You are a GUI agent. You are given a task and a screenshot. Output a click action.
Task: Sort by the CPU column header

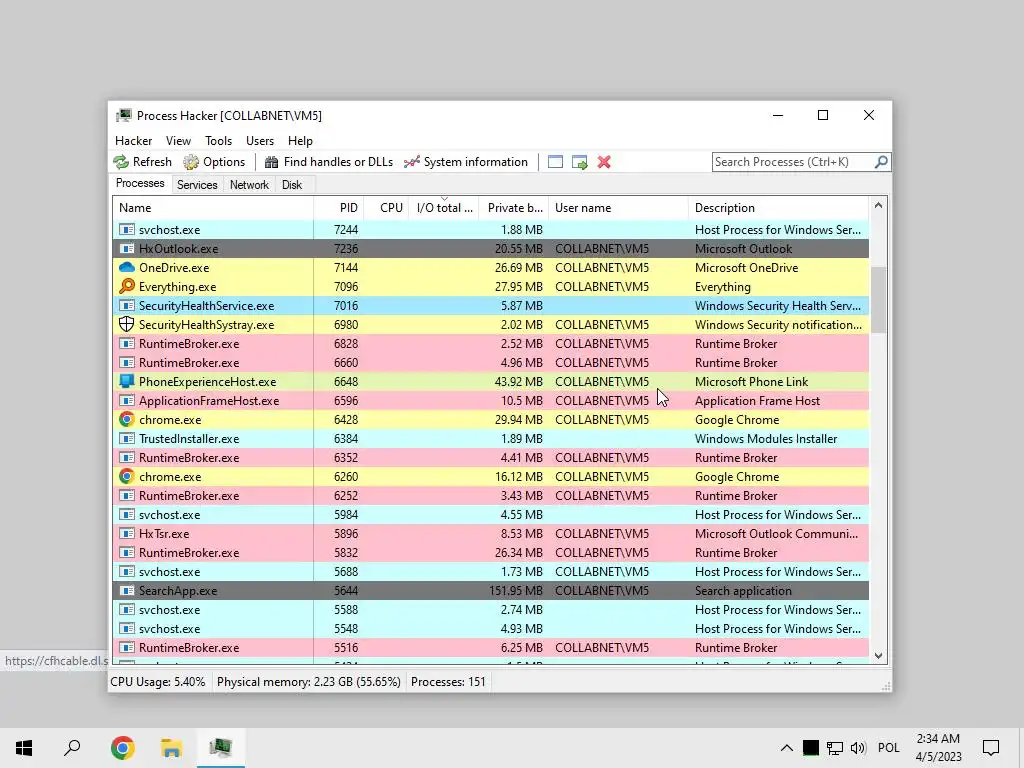(387, 208)
